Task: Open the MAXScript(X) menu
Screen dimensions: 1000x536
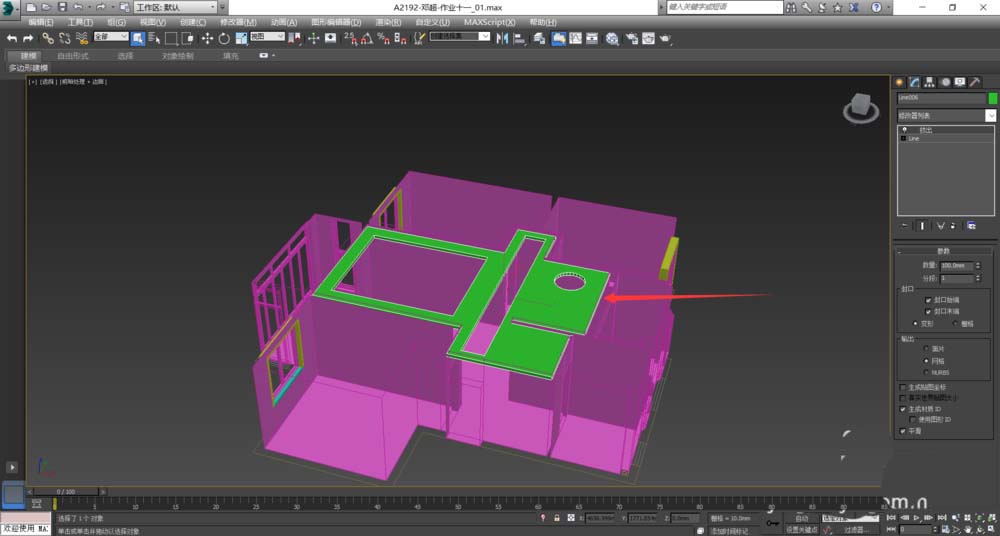Action: tap(489, 22)
